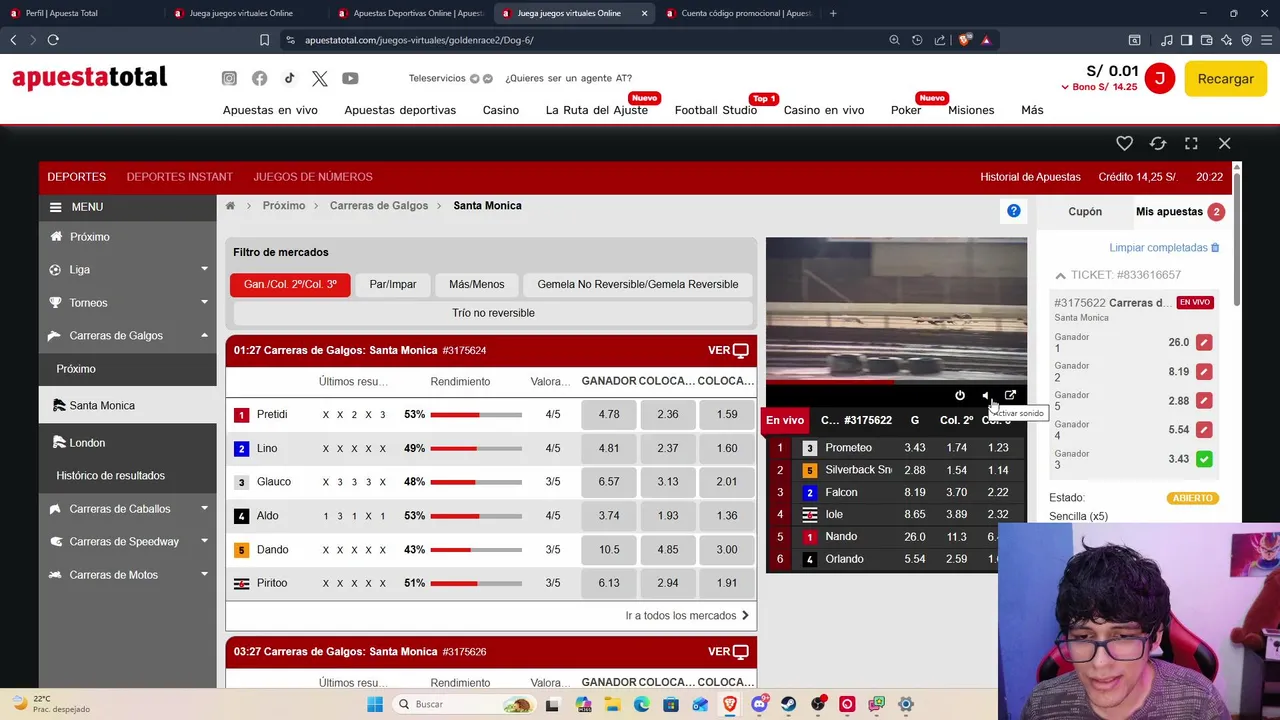The width and height of the screenshot is (1280, 720).
Task: Activate sound on the race video
Action: (x=986, y=395)
